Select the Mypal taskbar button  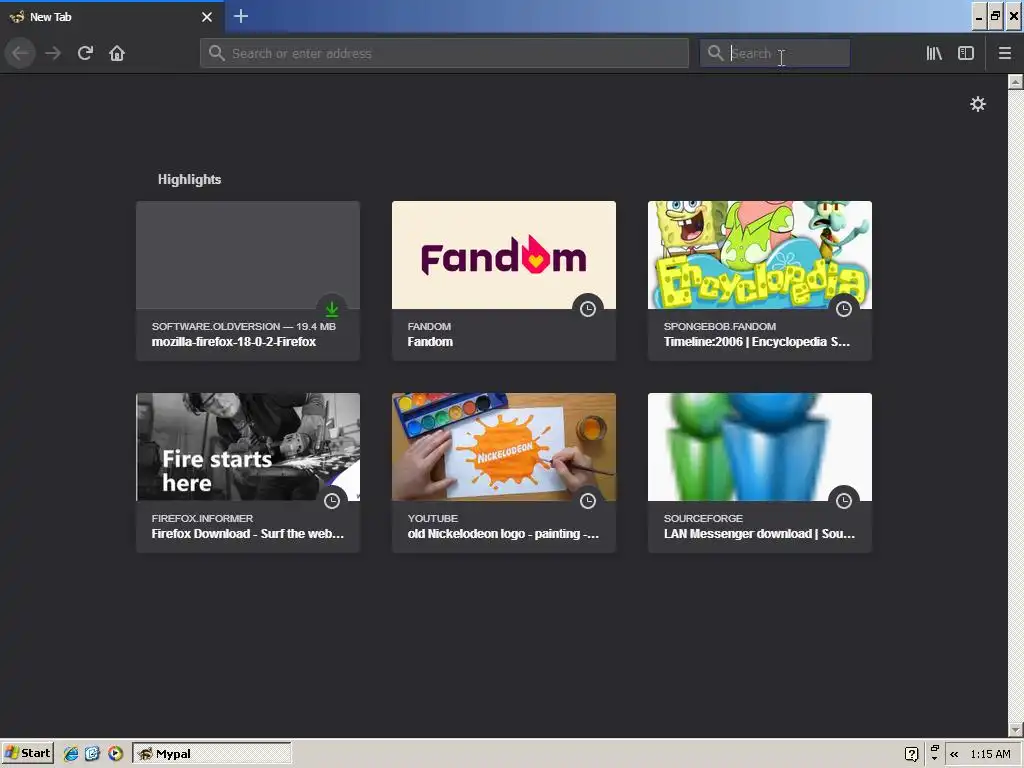212,754
